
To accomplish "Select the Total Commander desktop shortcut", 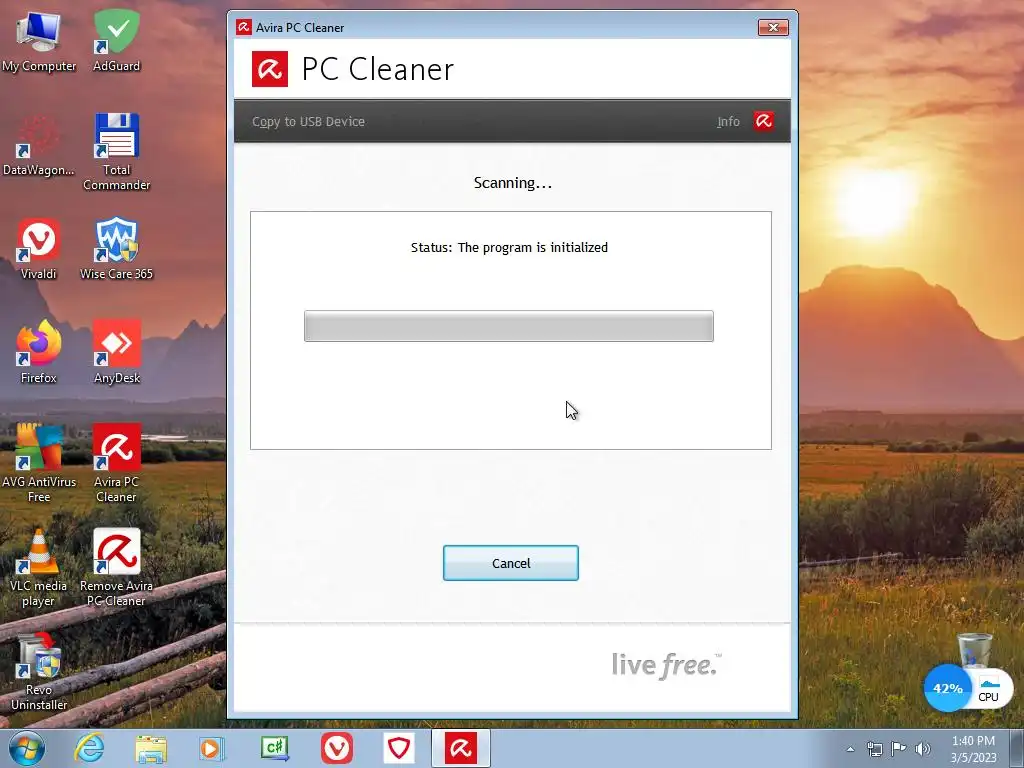I will coord(116,152).
